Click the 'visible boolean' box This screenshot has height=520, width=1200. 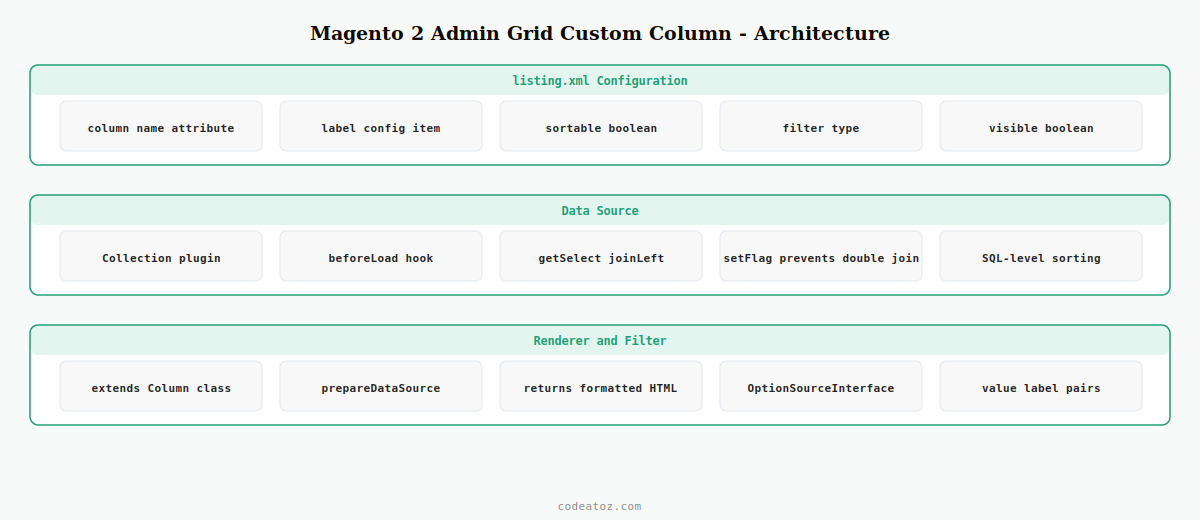pos(1041,126)
